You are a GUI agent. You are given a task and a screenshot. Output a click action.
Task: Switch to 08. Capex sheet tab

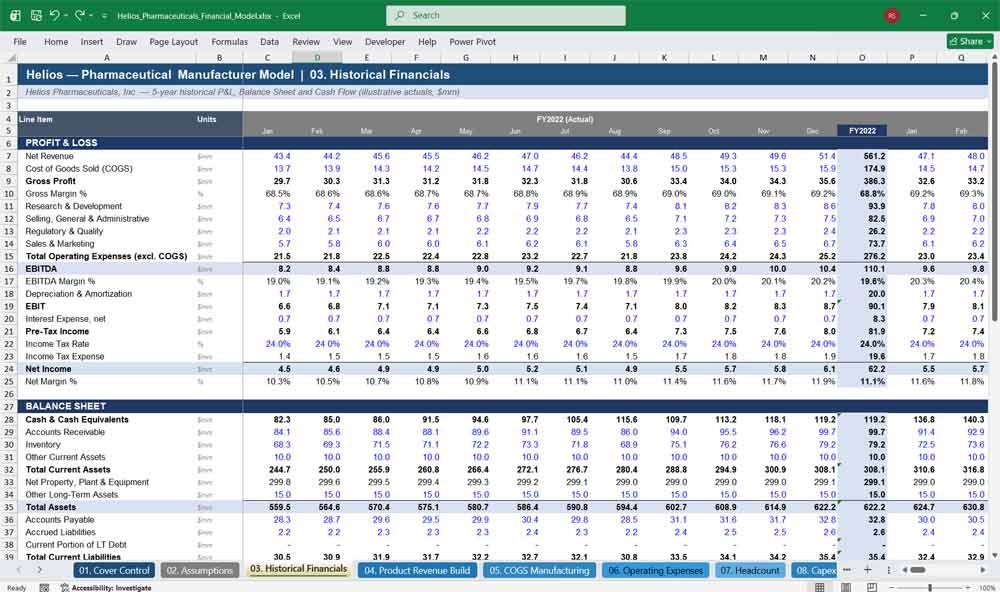click(814, 570)
